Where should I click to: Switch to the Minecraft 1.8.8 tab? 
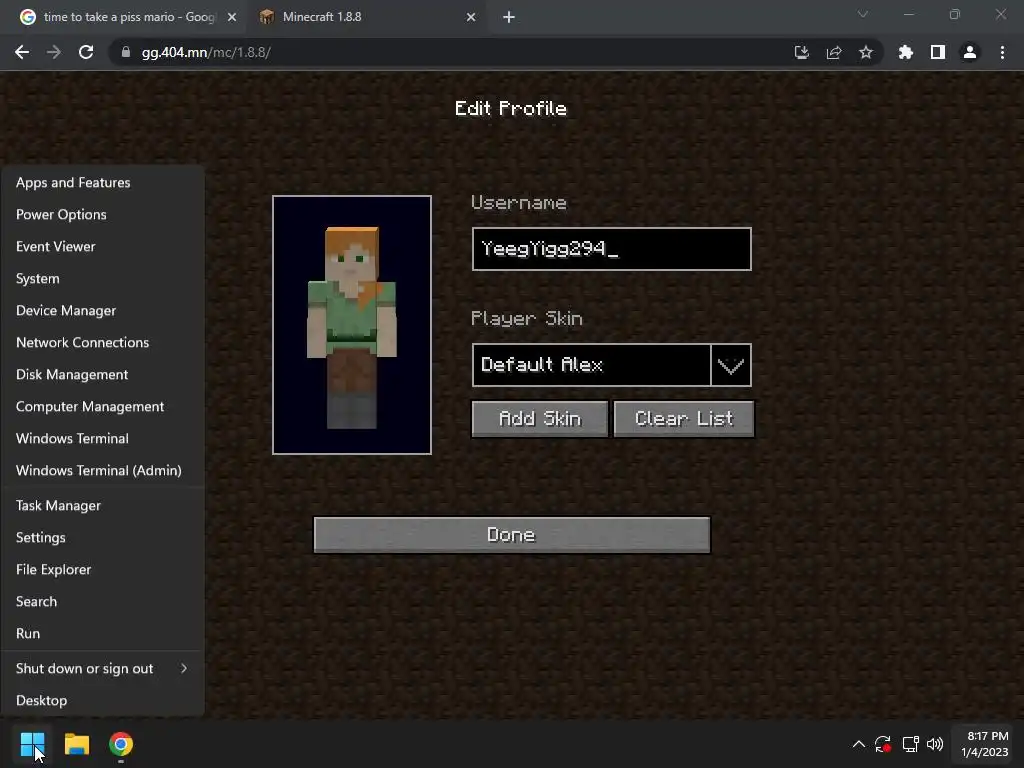tap(367, 17)
